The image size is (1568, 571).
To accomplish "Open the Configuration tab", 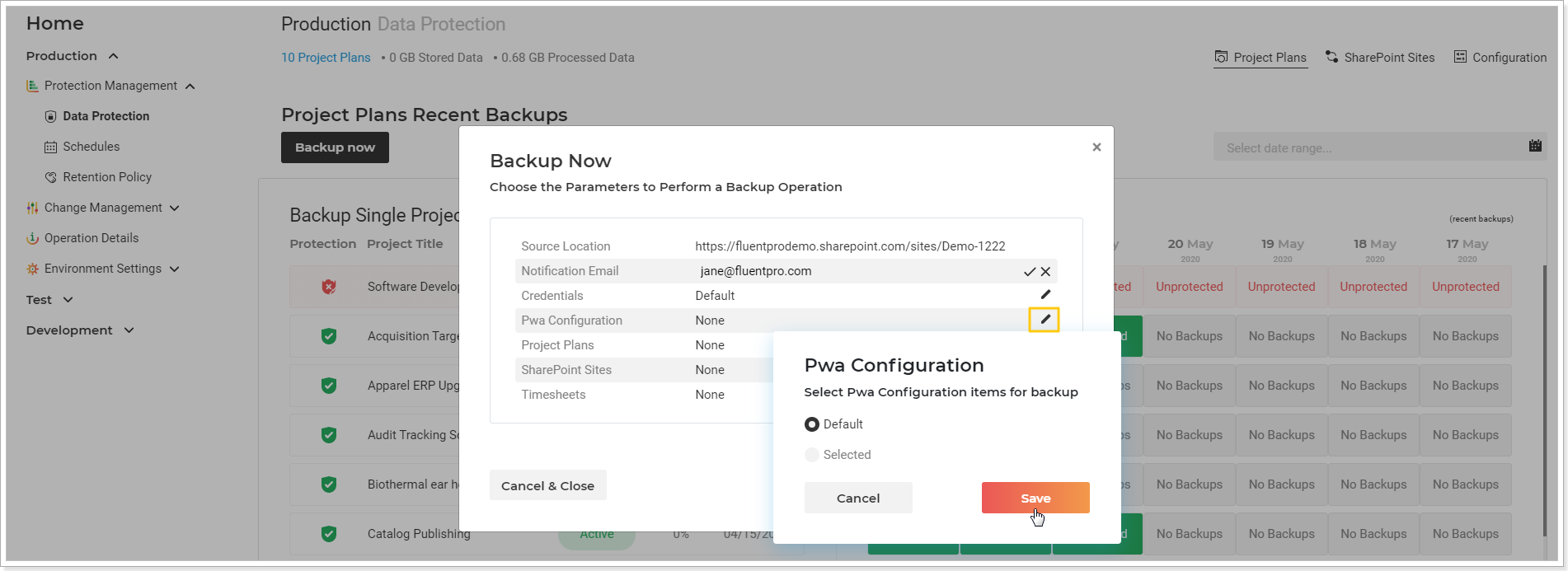I will click(1500, 58).
